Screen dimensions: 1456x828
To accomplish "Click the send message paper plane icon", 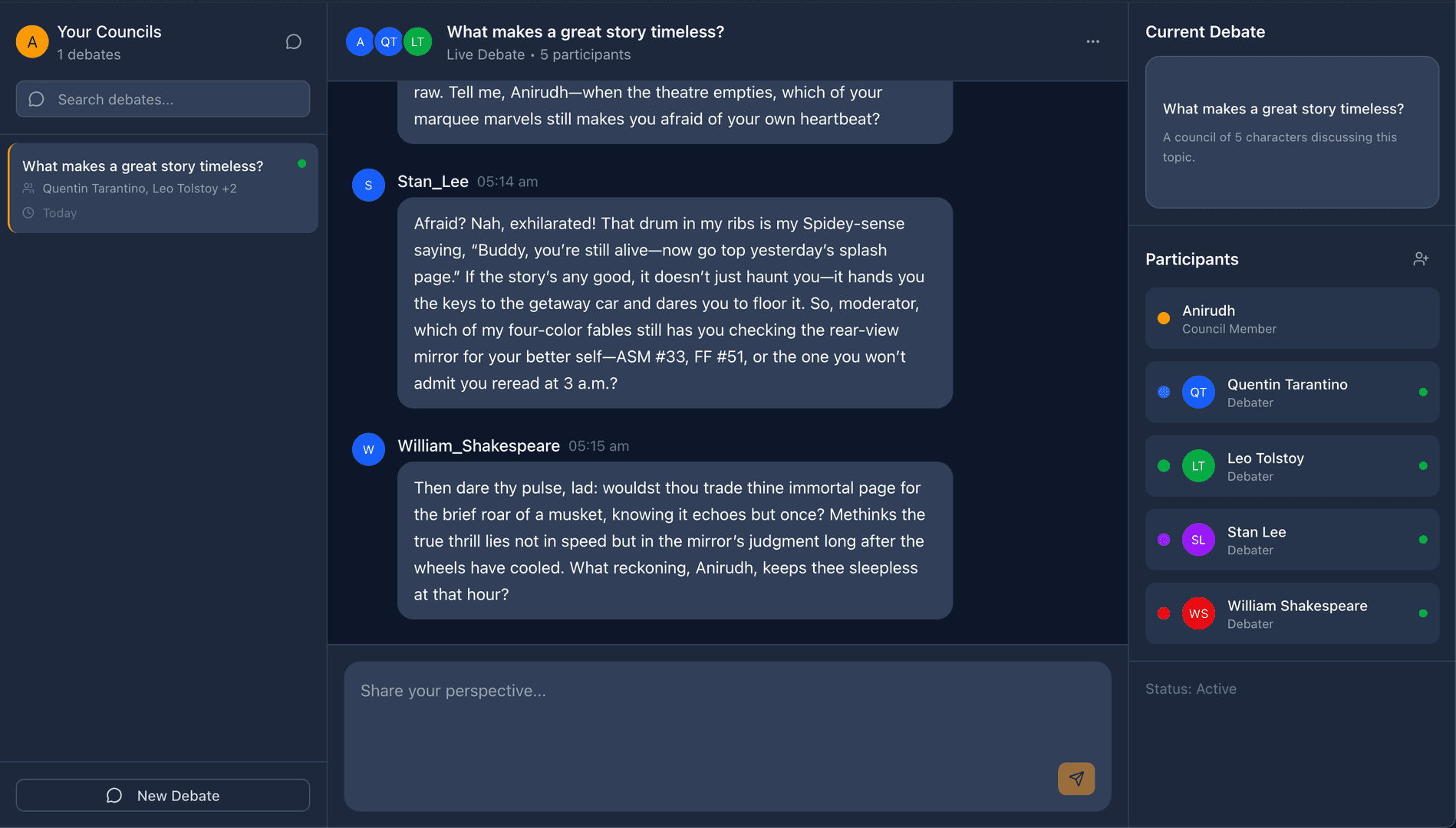I will coord(1076,779).
